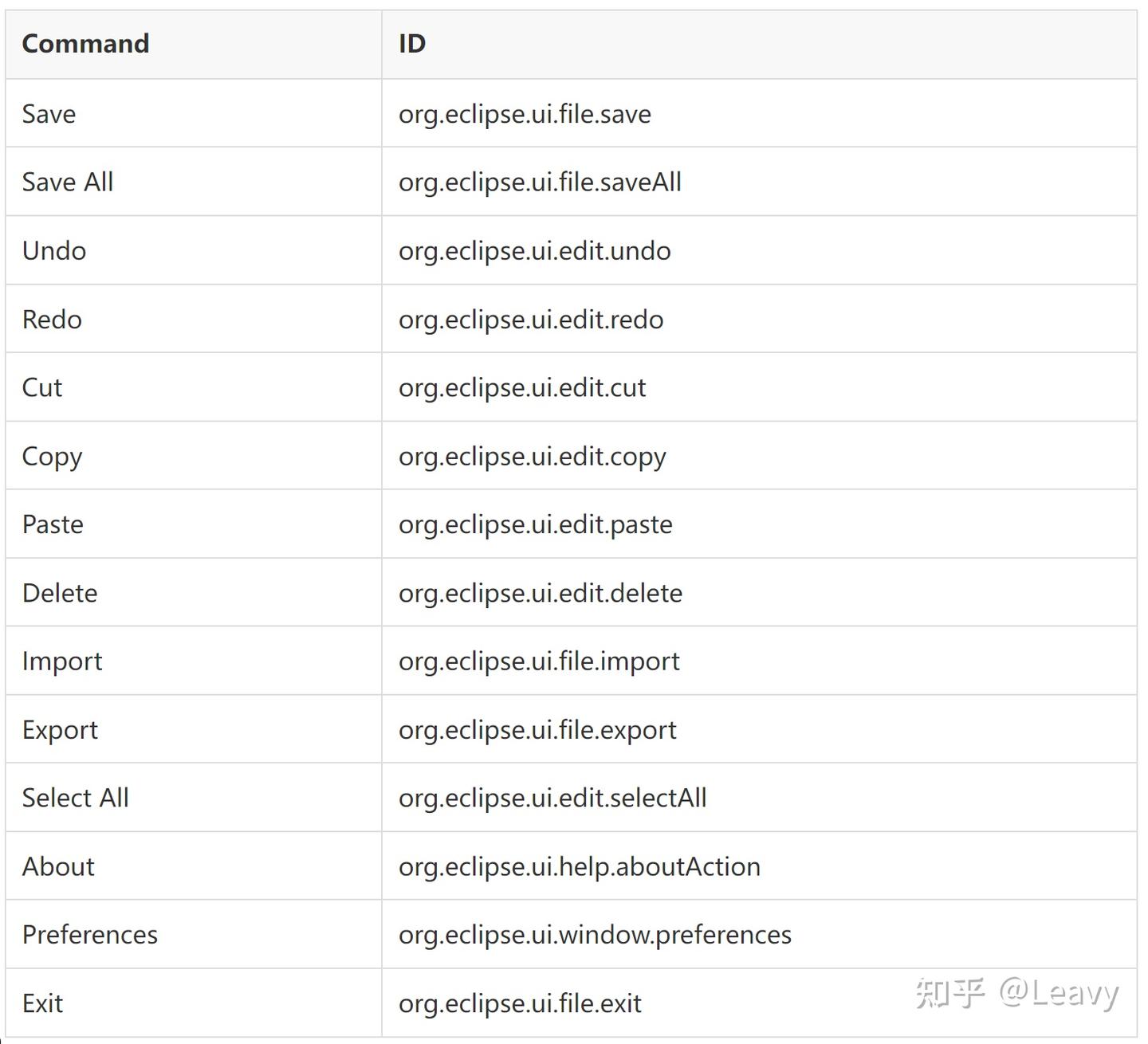Click the Preferences command cell
This screenshot has height=1044, width=1148.
click(90, 935)
